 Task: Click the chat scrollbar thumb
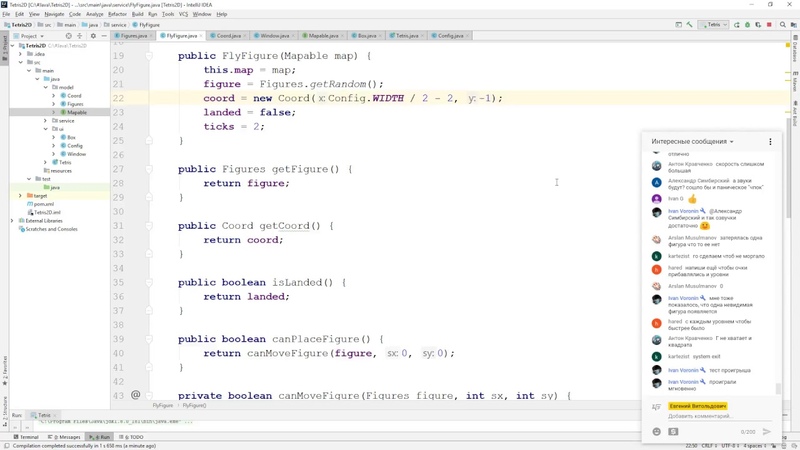778,389
